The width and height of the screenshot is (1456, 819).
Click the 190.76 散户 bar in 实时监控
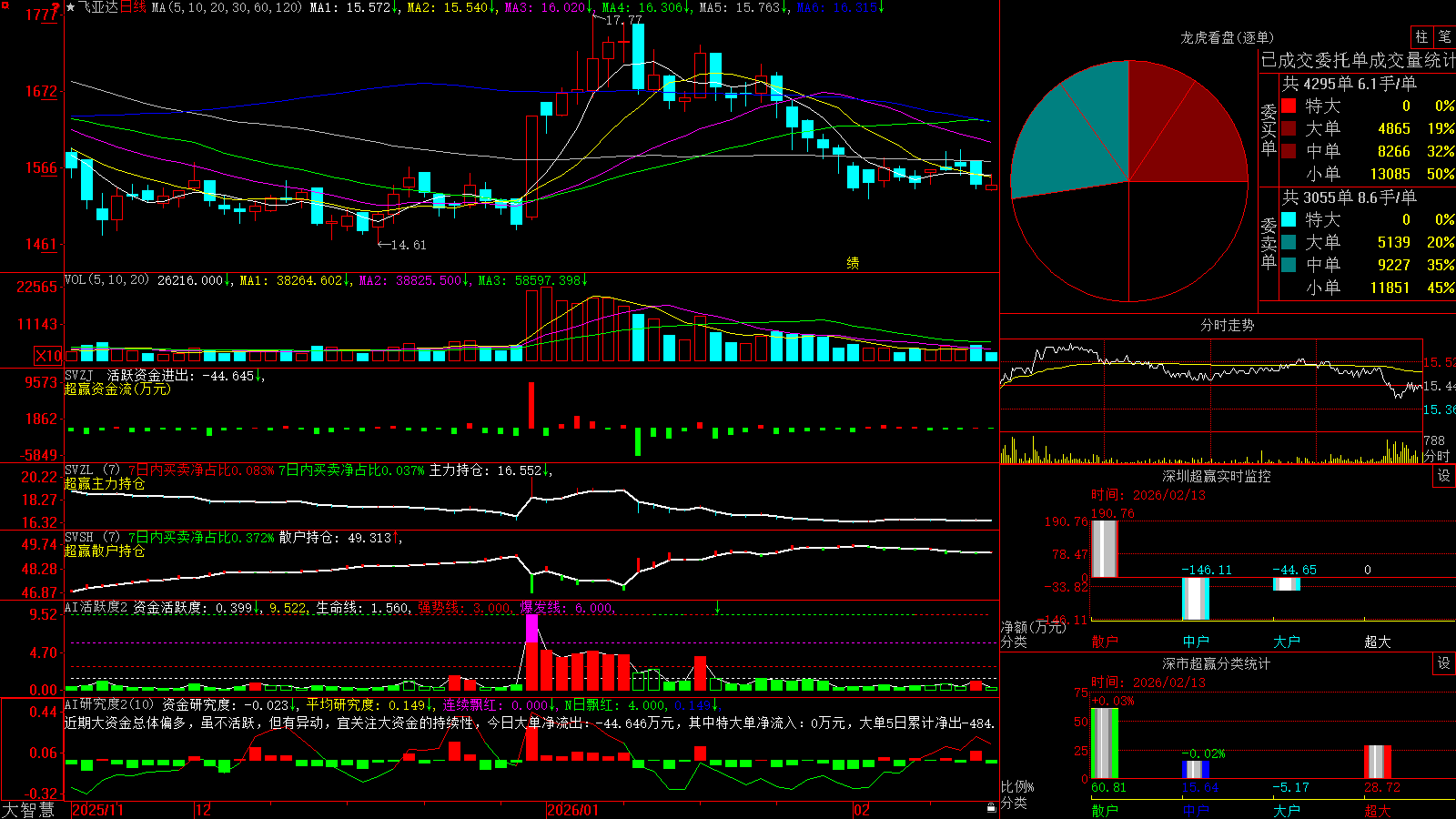pos(1104,548)
